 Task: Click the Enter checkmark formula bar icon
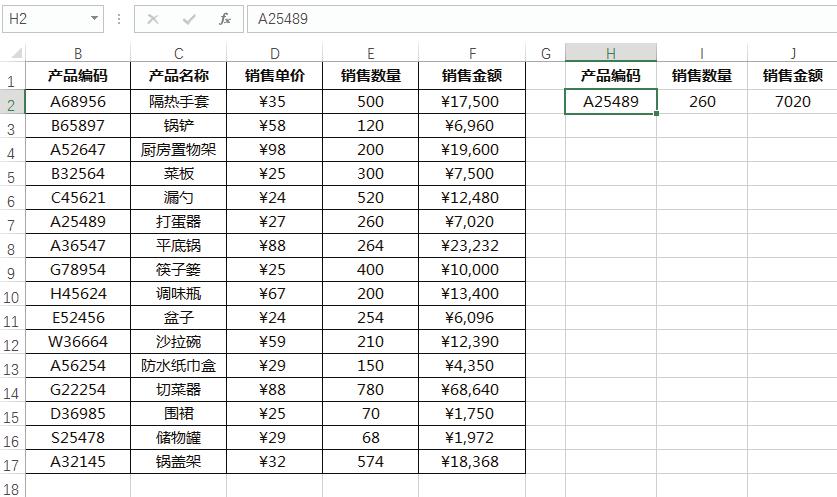point(189,19)
